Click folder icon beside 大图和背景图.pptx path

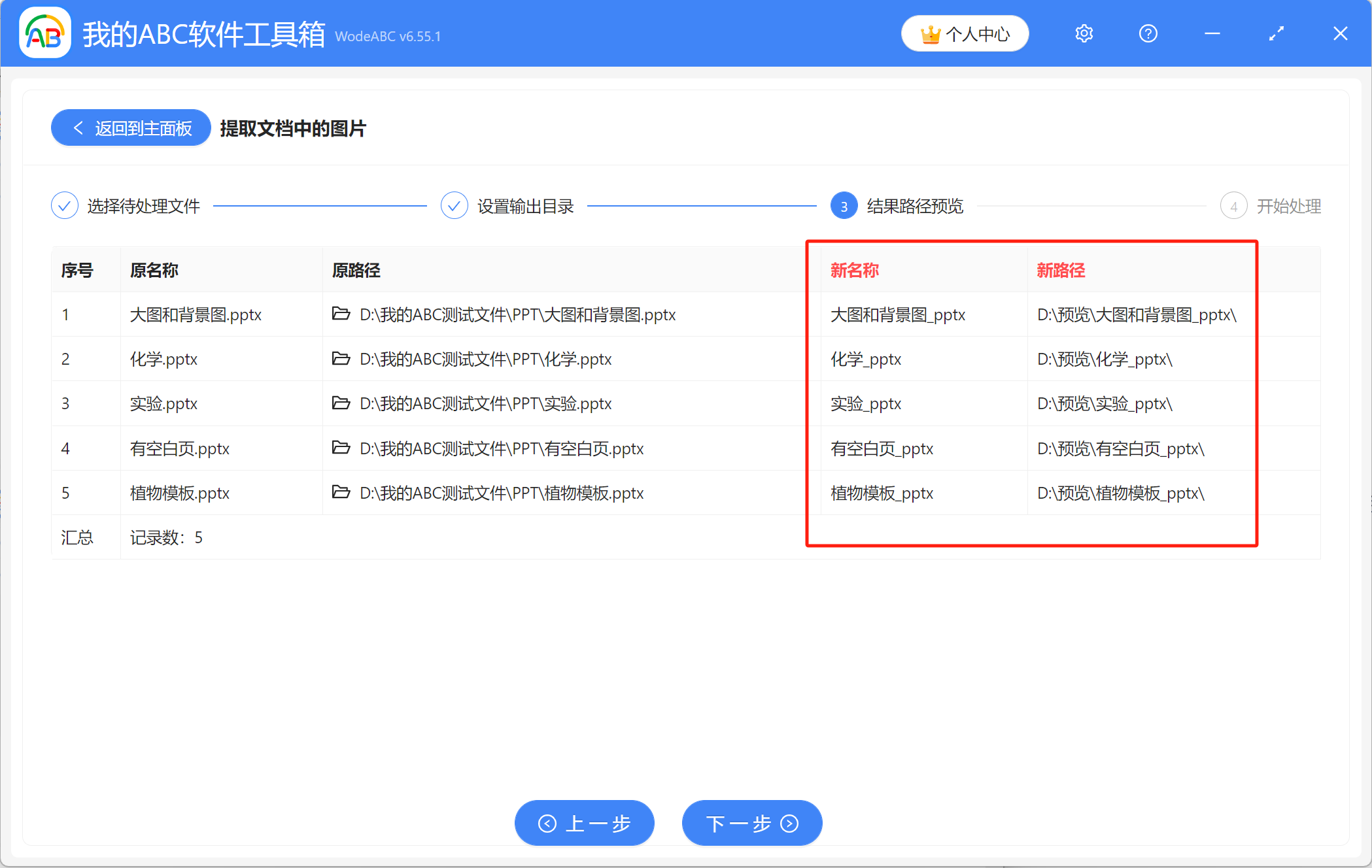coord(341,314)
